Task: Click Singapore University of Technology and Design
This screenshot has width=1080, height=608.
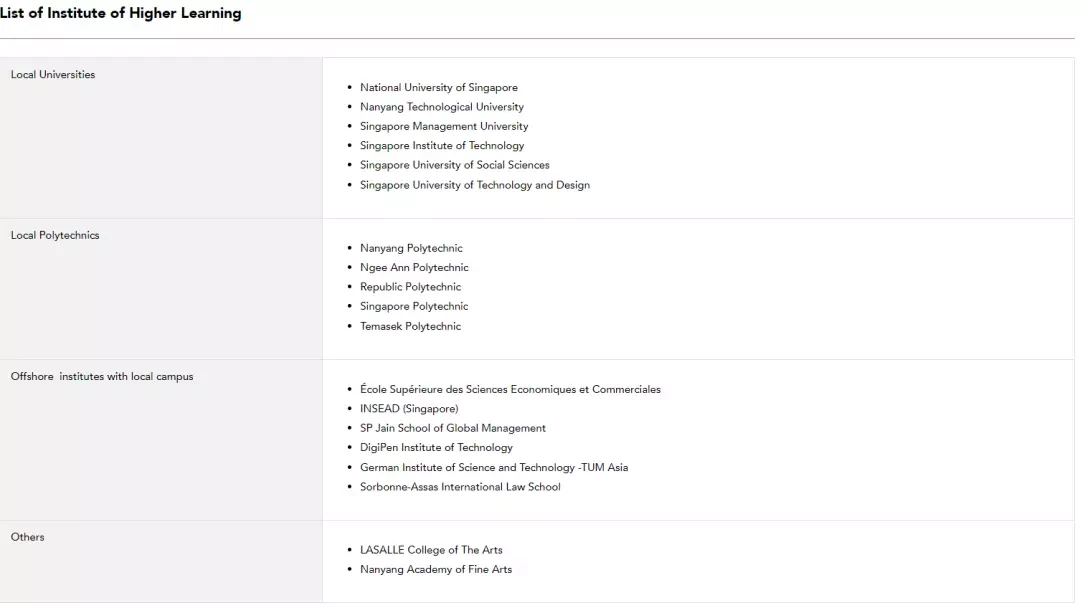Action: coord(475,185)
